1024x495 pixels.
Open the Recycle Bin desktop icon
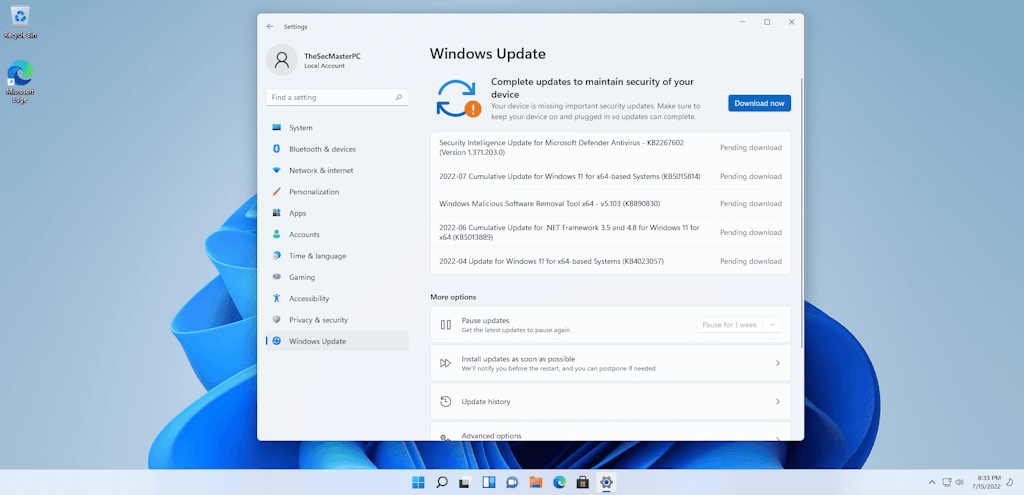click(20, 22)
